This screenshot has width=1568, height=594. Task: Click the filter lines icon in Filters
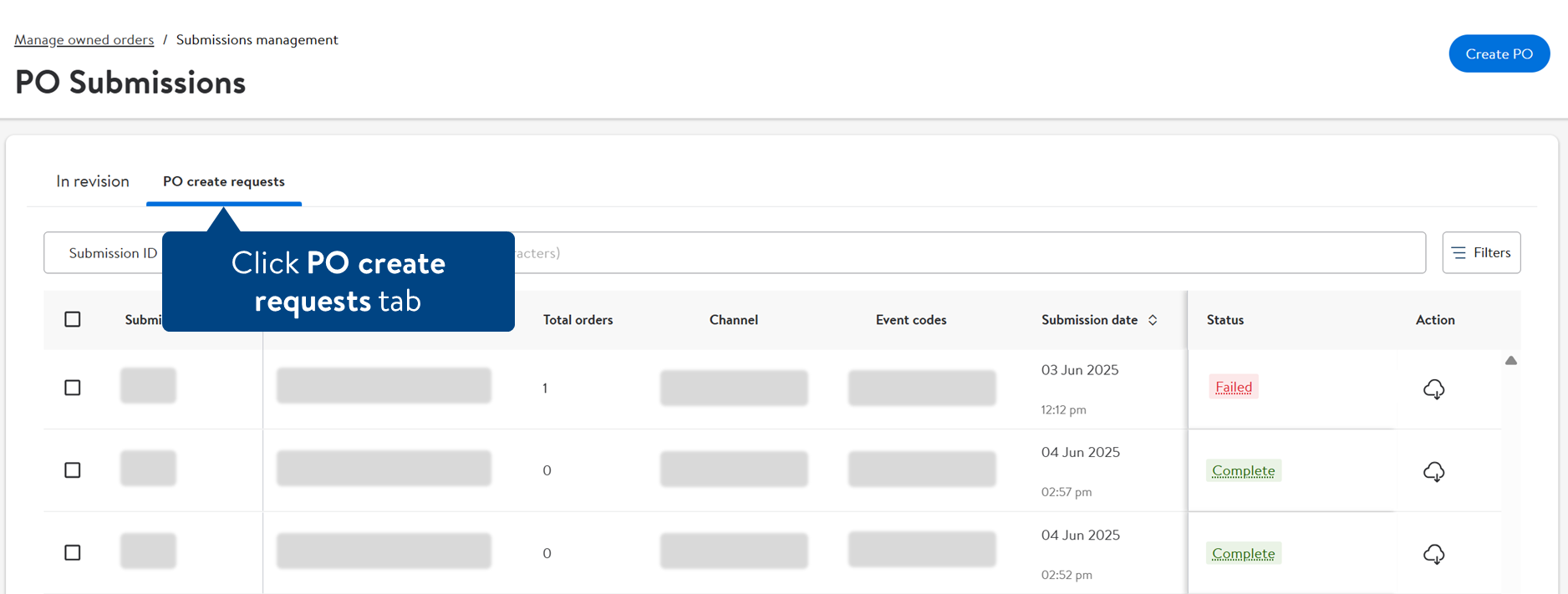pyautogui.click(x=1459, y=253)
